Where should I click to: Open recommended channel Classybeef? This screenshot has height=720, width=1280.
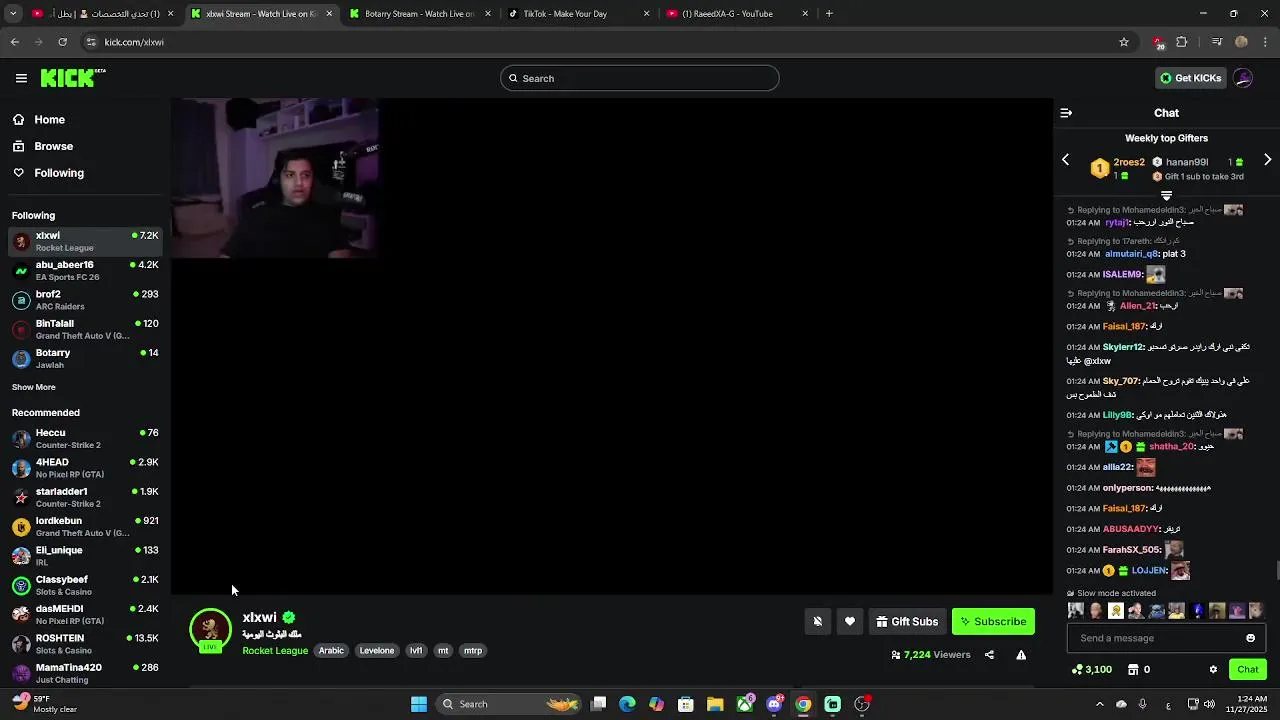click(x=85, y=585)
